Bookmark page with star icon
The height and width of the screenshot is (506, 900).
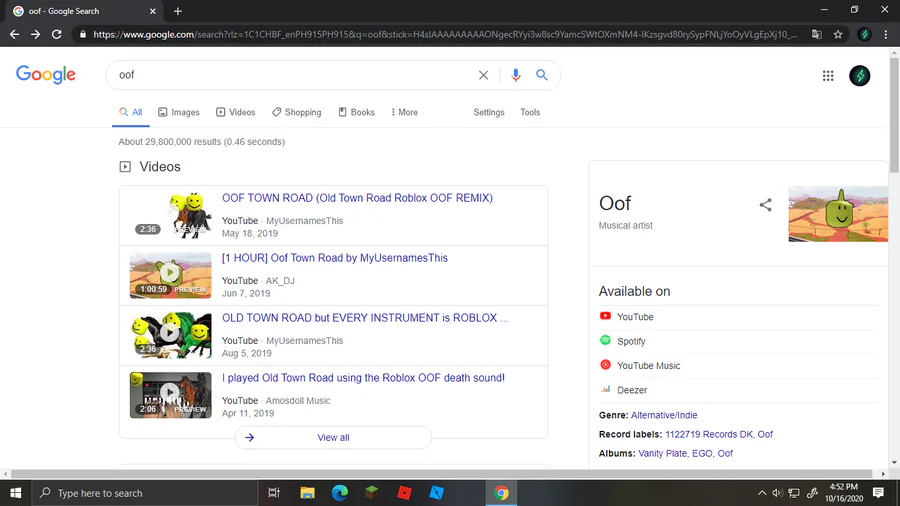838,34
